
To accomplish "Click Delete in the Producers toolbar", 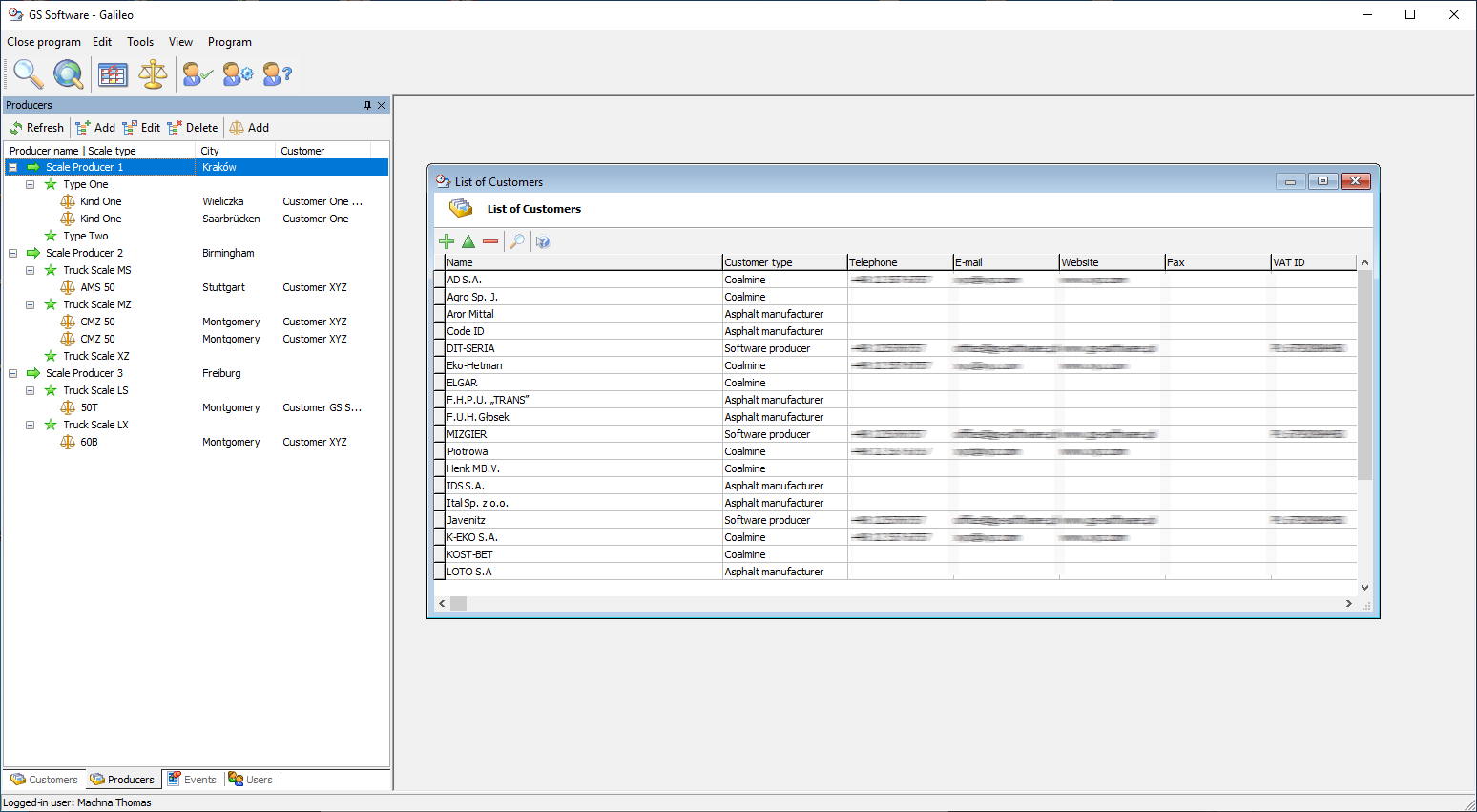I will coord(193,128).
